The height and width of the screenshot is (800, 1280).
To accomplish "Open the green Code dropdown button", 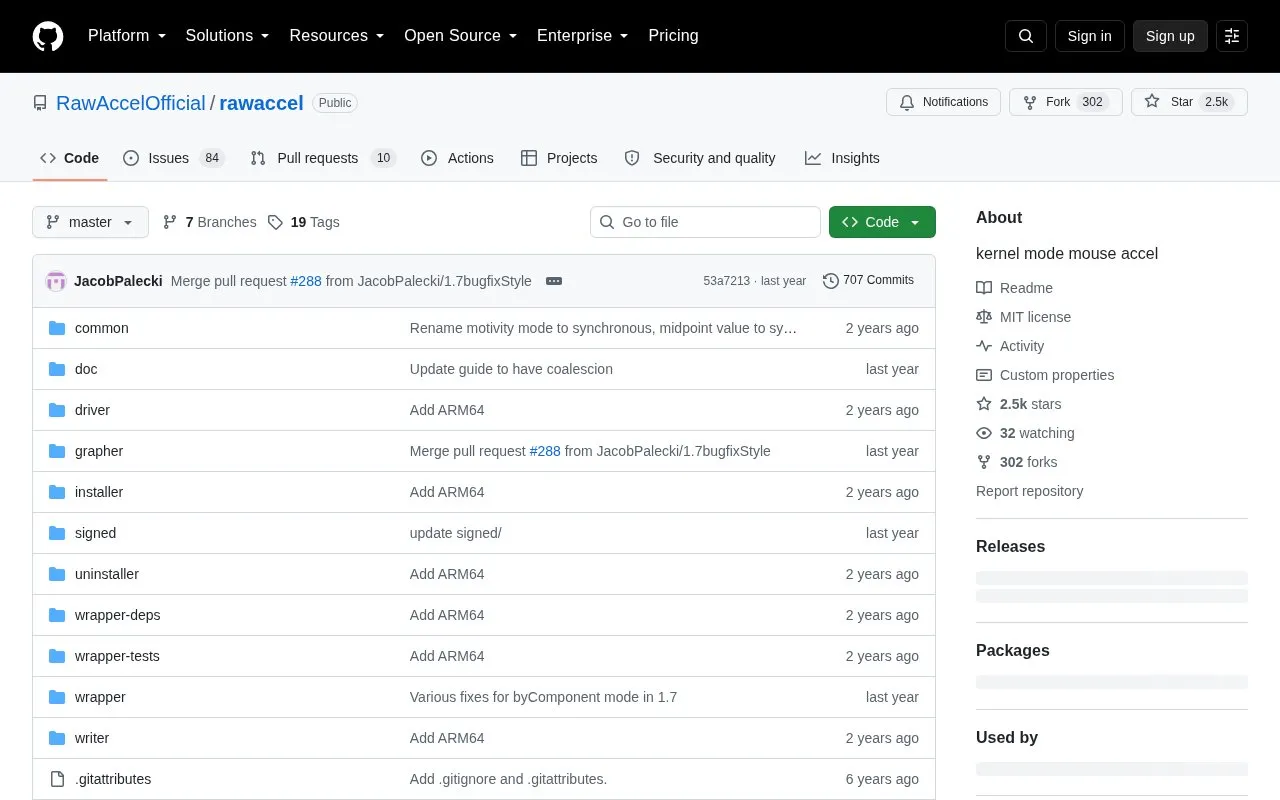I will [882, 222].
